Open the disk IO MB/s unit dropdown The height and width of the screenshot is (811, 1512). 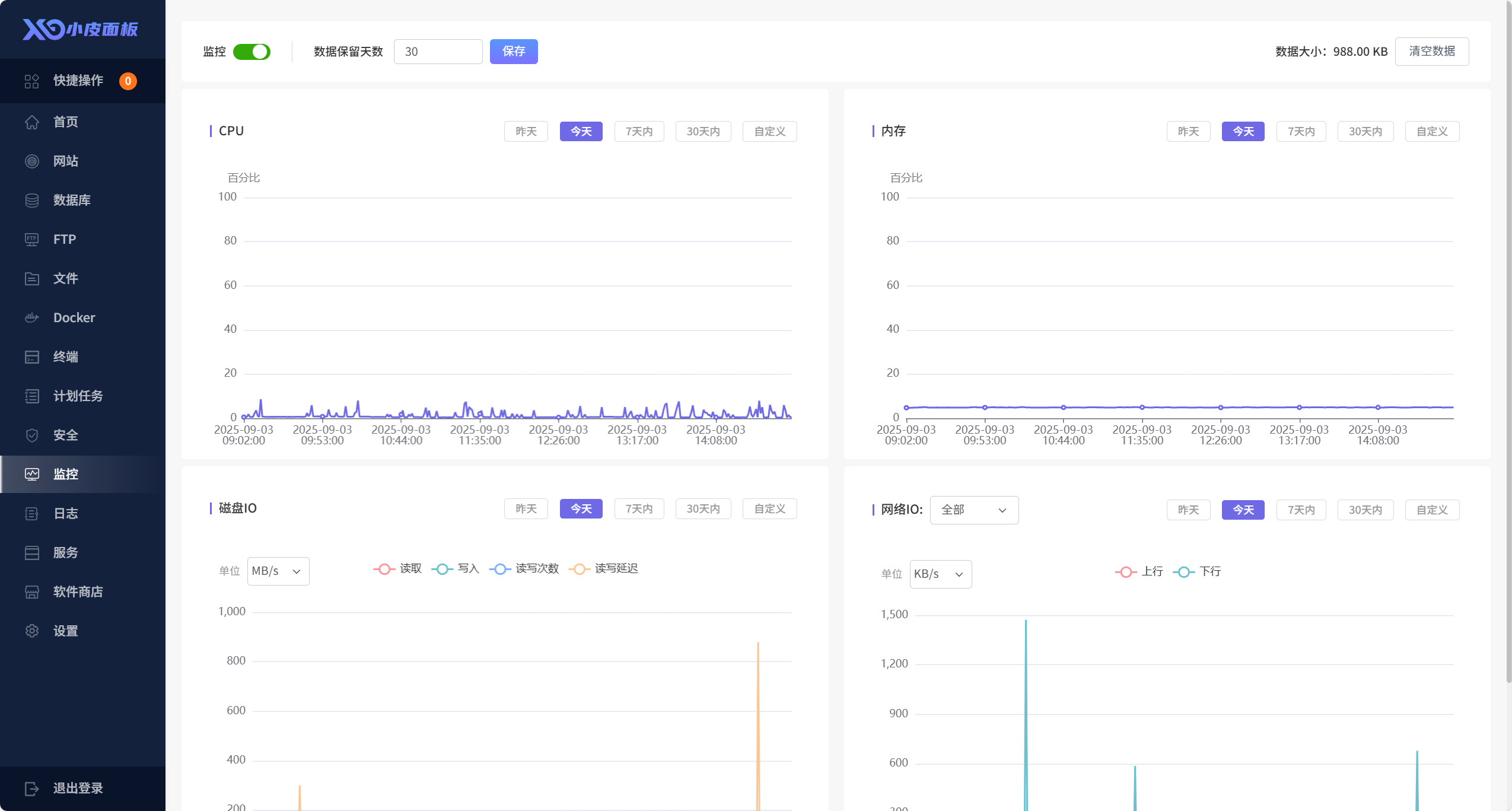tap(278, 571)
